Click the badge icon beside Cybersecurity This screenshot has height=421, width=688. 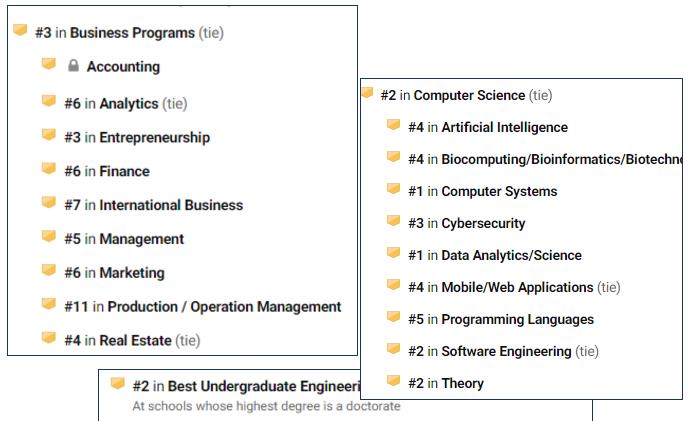[x=394, y=221]
